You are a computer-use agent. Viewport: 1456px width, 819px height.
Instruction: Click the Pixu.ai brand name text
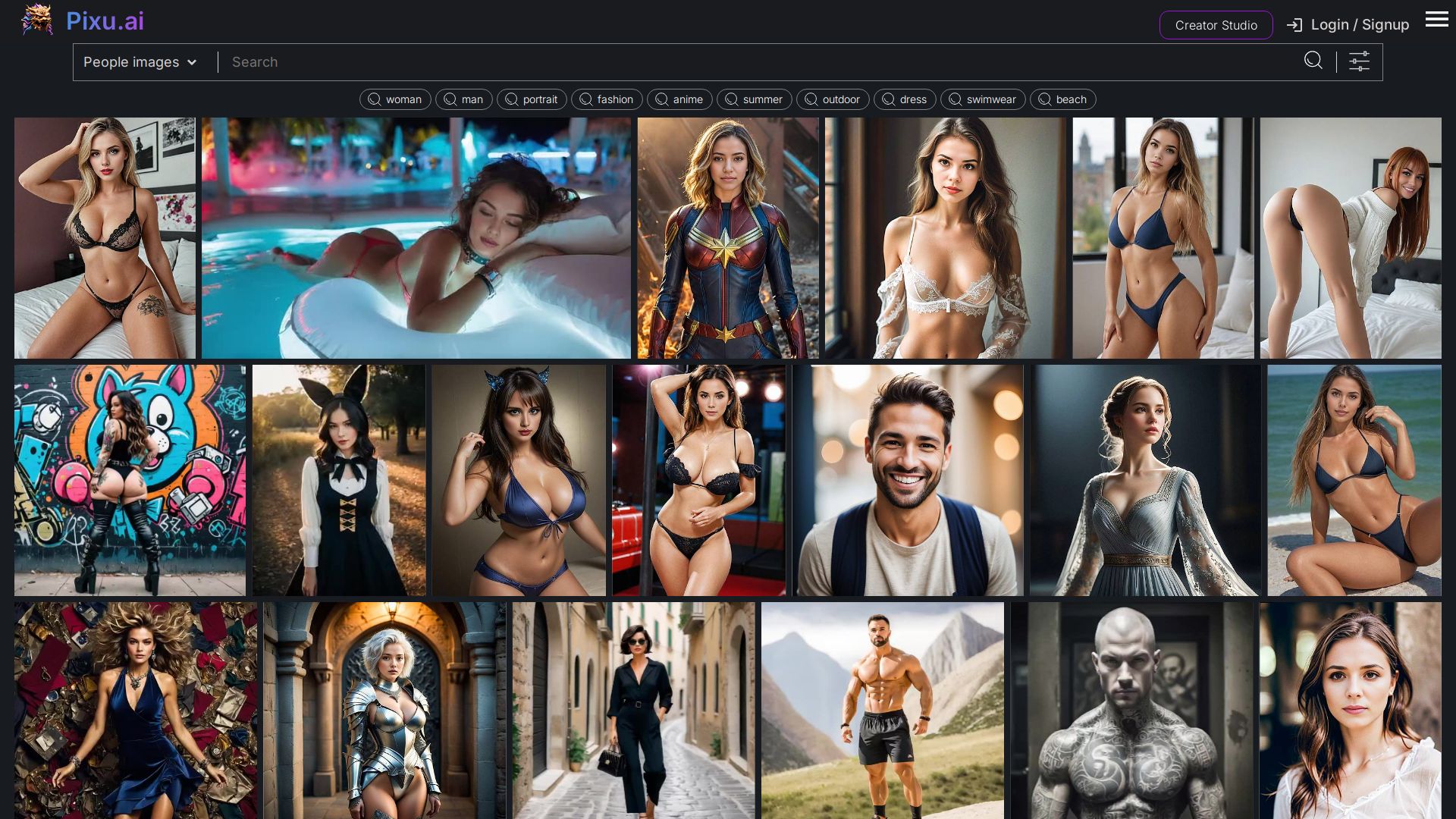coord(105,21)
